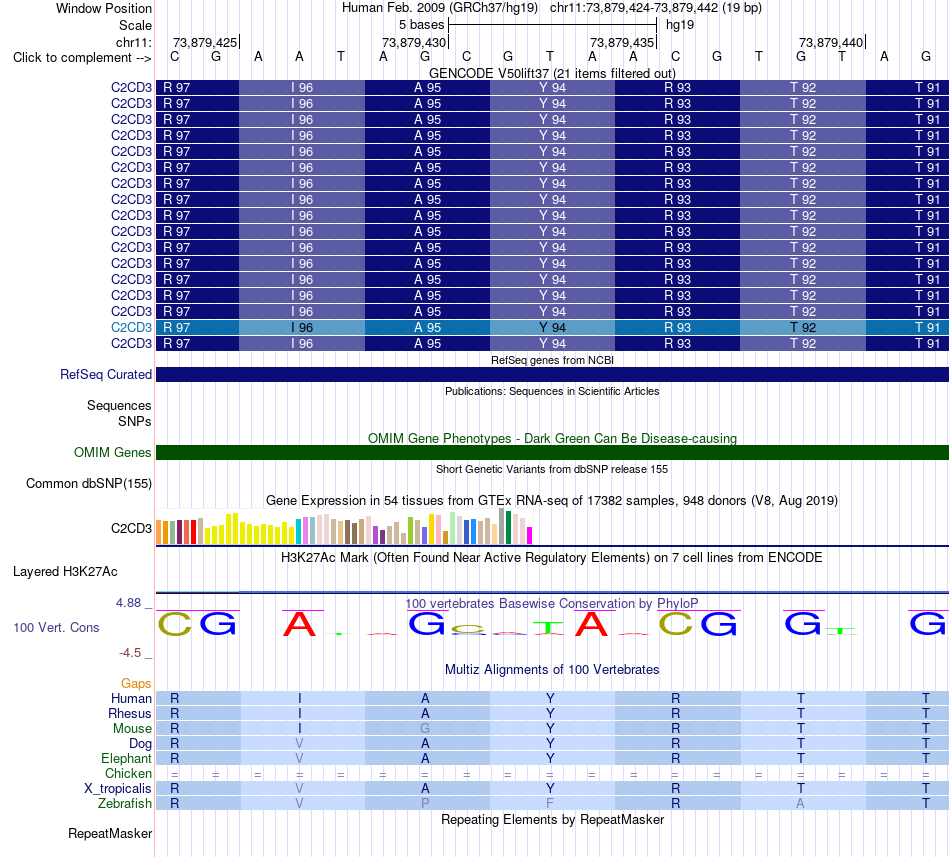Image resolution: width=950 pixels, height=857 pixels.
Task: Click 'Publications: Sequences in Scientific Articles' title
Action: point(552,391)
